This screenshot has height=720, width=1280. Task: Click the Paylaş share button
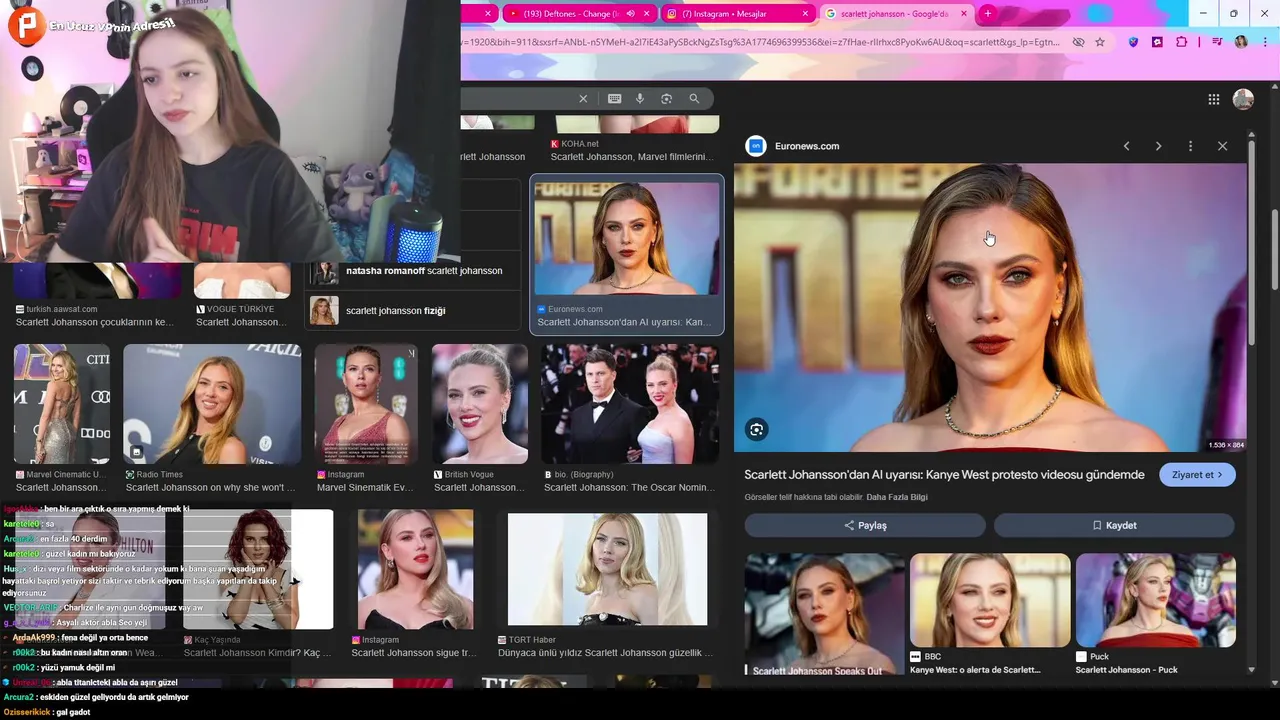point(865,525)
